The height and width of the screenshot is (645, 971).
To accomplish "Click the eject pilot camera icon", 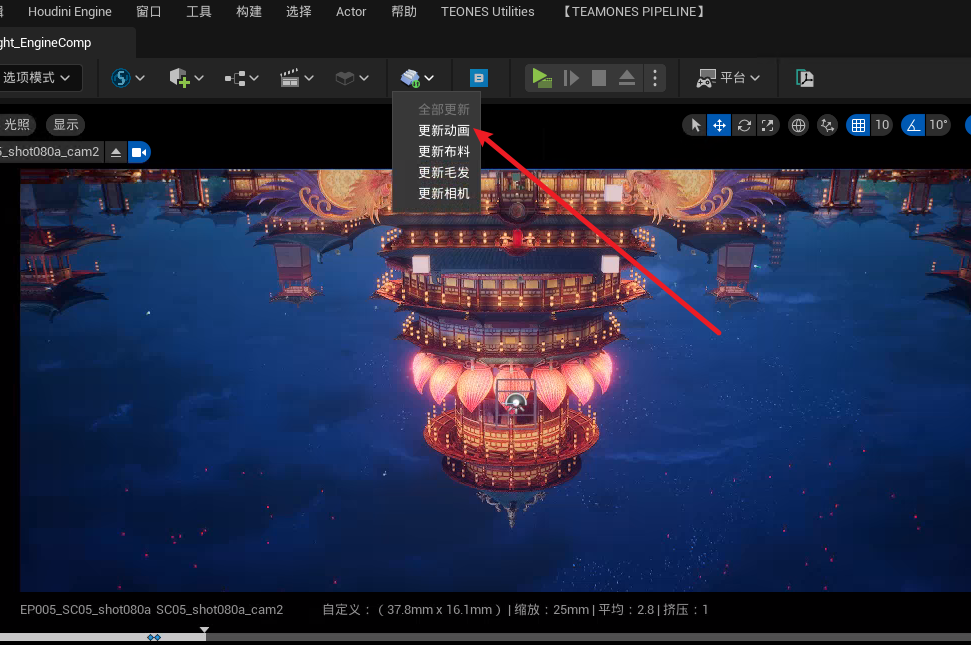I will (x=116, y=152).
